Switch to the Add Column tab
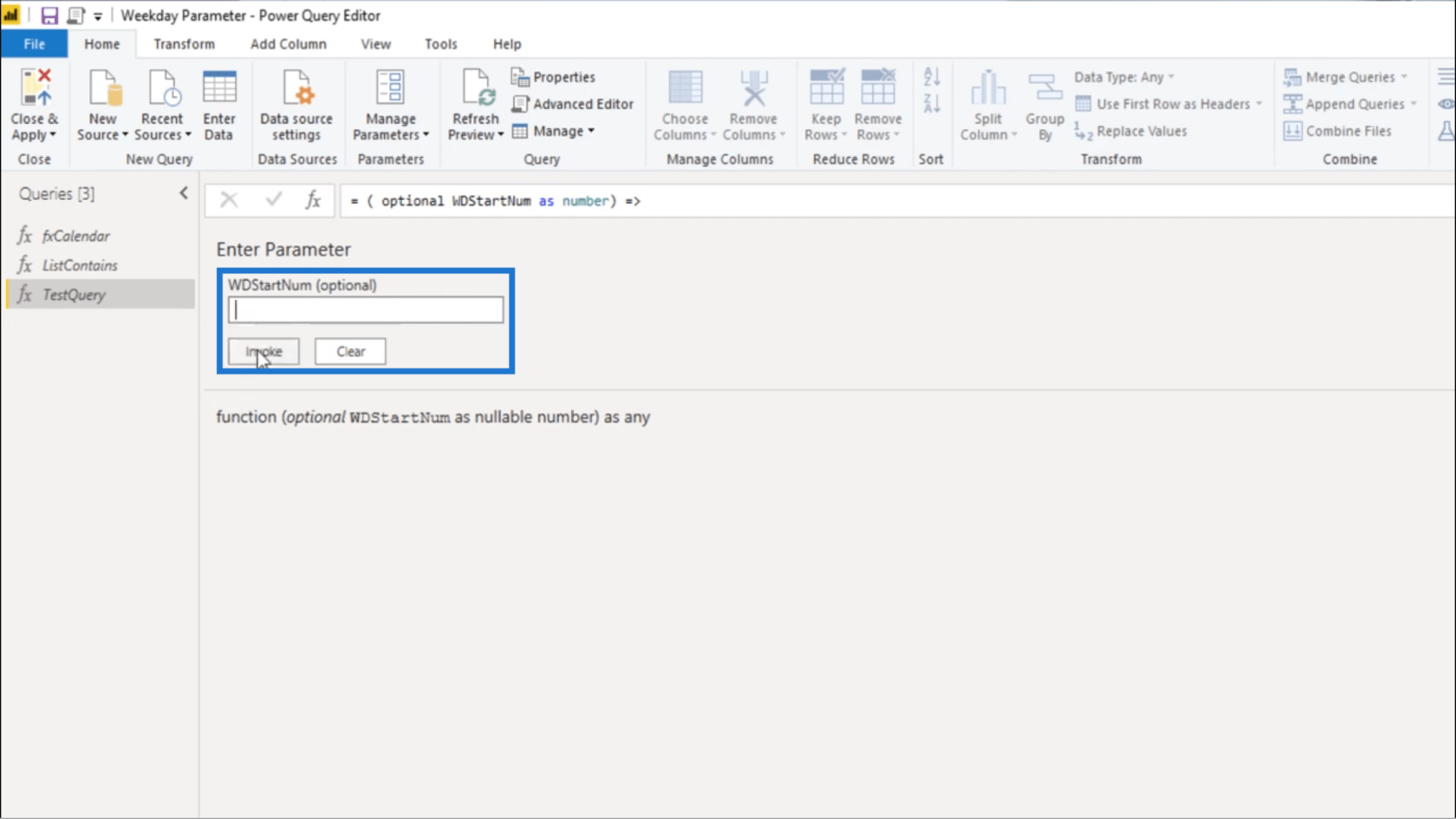Screen dimensions: 1456x819 coord(289,44)
